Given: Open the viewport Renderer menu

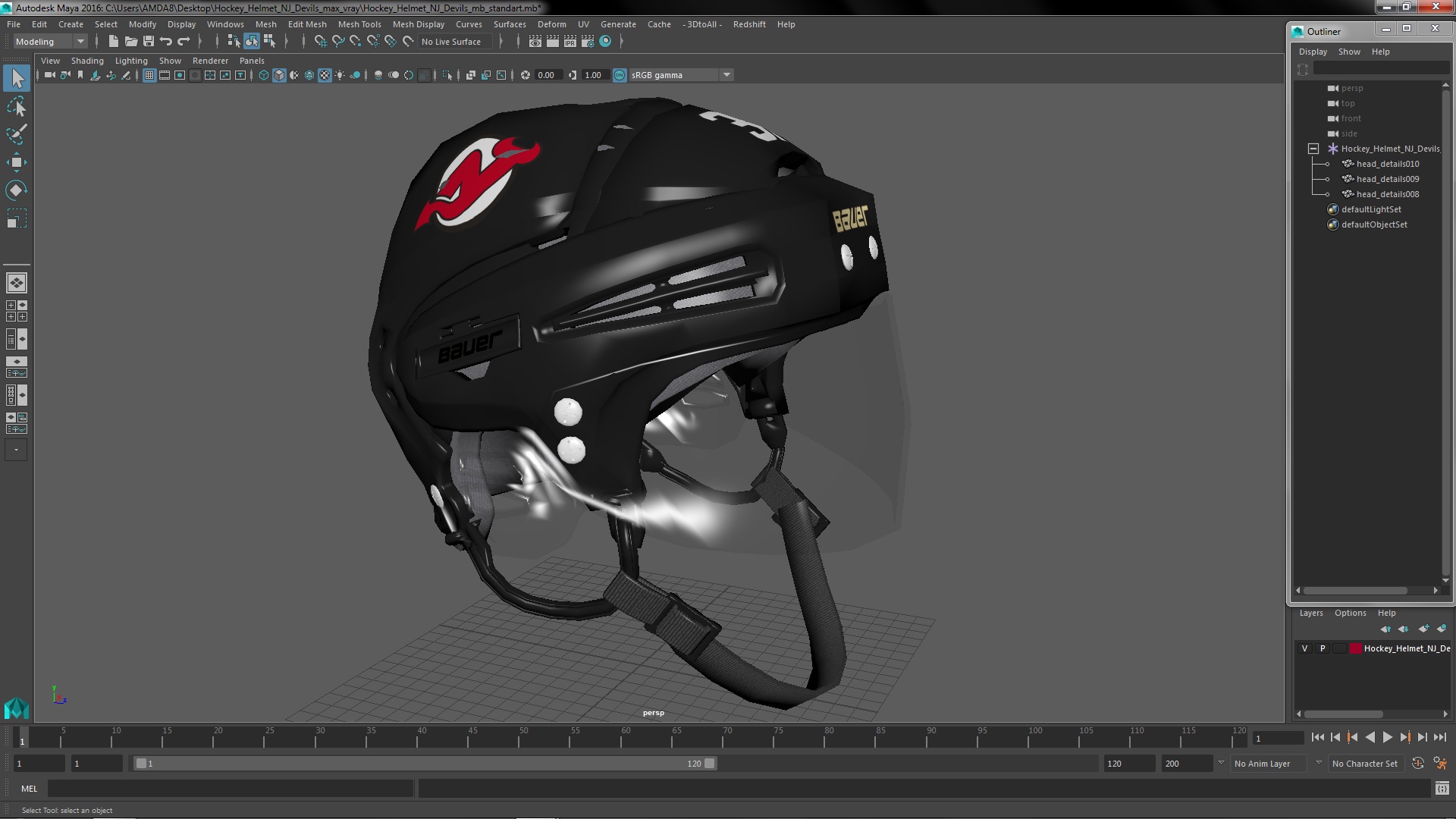Looking at the screenshot, I should point(210,61).
